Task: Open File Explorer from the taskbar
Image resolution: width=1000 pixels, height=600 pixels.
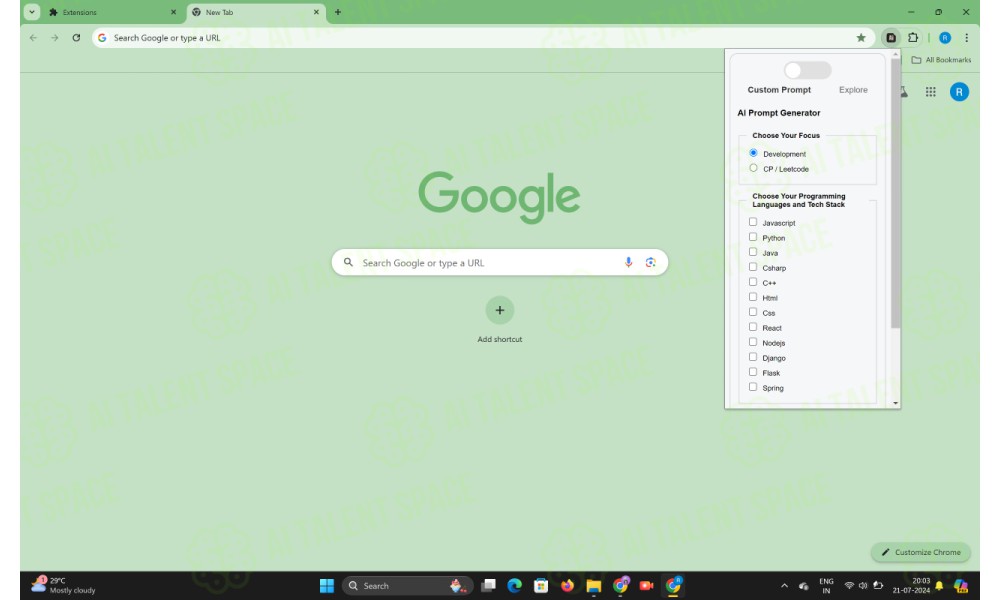Action: click(x=594, y=585)
